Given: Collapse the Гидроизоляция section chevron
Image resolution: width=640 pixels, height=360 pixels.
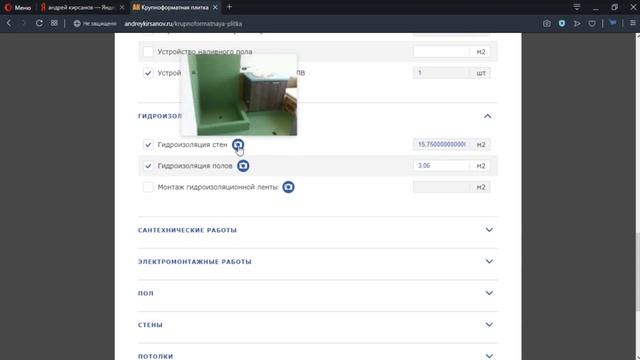Looking at the screenshot, I should 487,116.
